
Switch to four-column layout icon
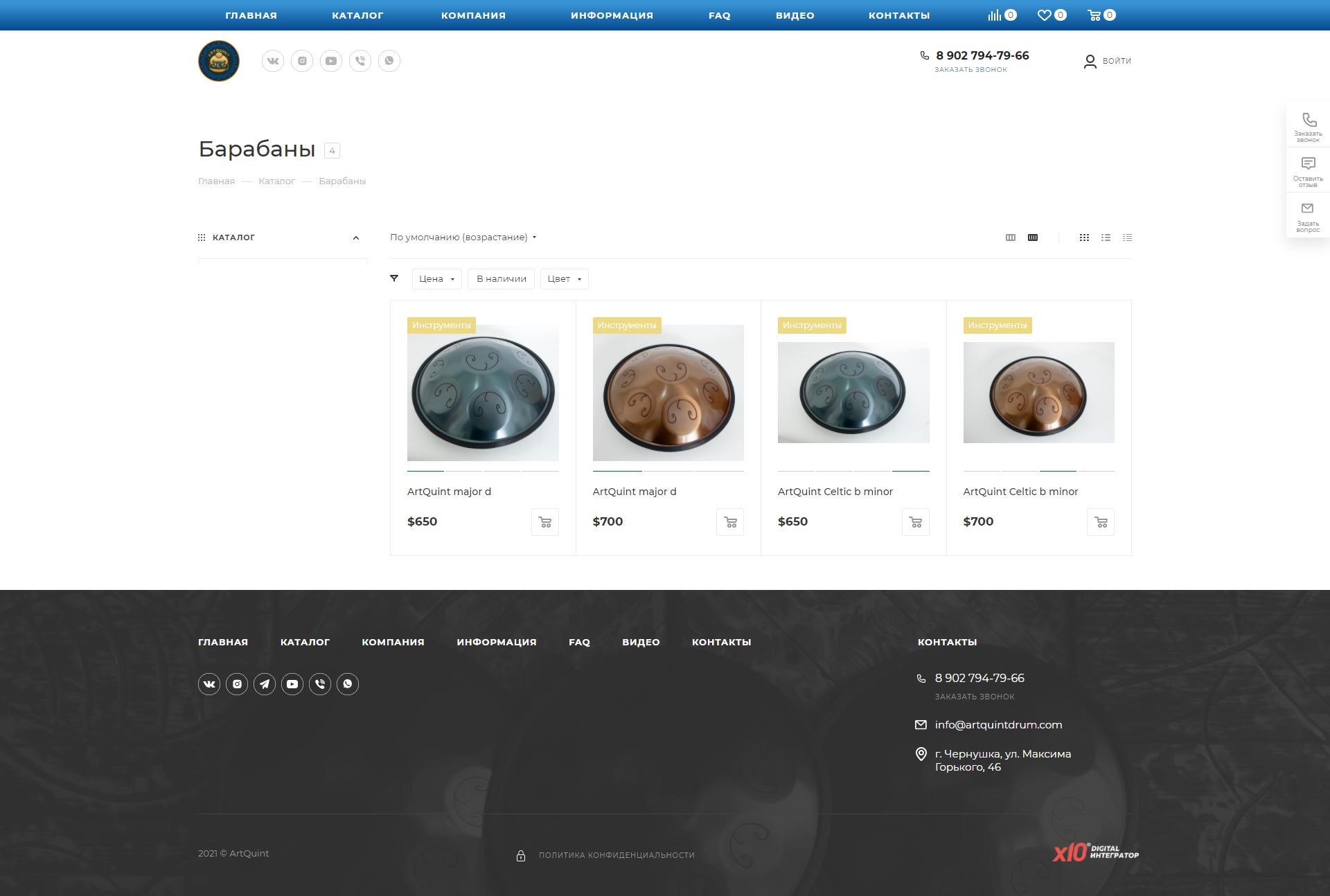coord(1033,238)
